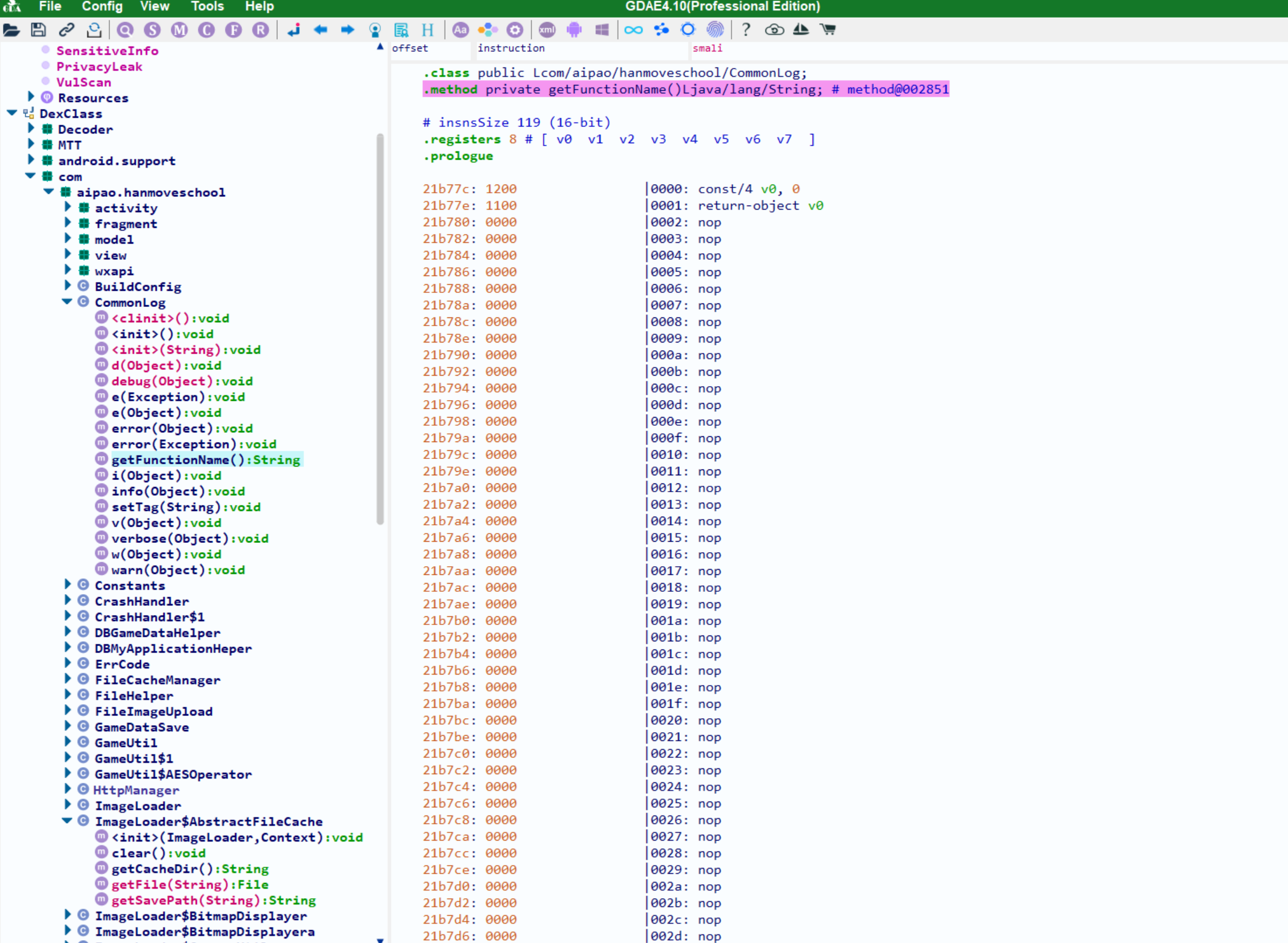Click the purple Android robot icon
1288x943 pixels.
click(x=574, y=30)
